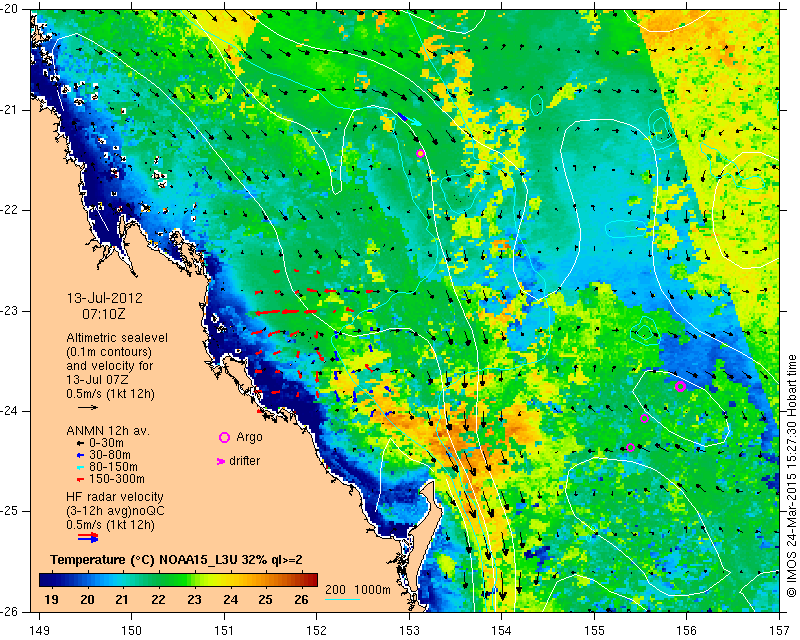Click the magenta drifter symbol in the legend

221,461
